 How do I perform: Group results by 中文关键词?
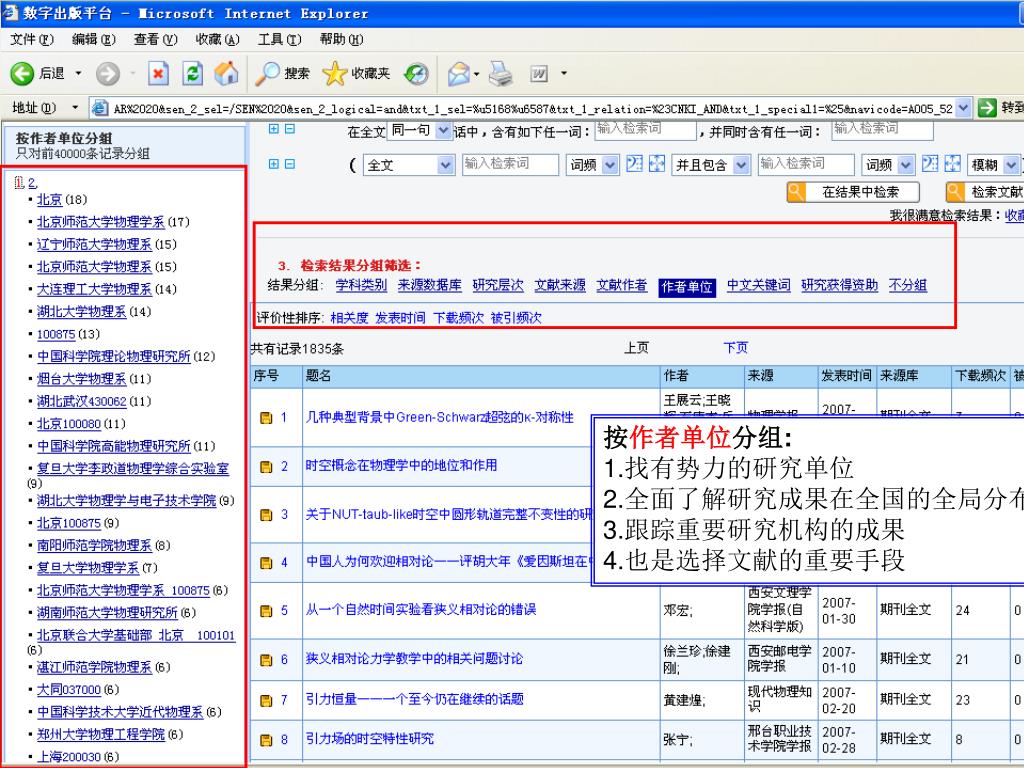click(759, 285)
